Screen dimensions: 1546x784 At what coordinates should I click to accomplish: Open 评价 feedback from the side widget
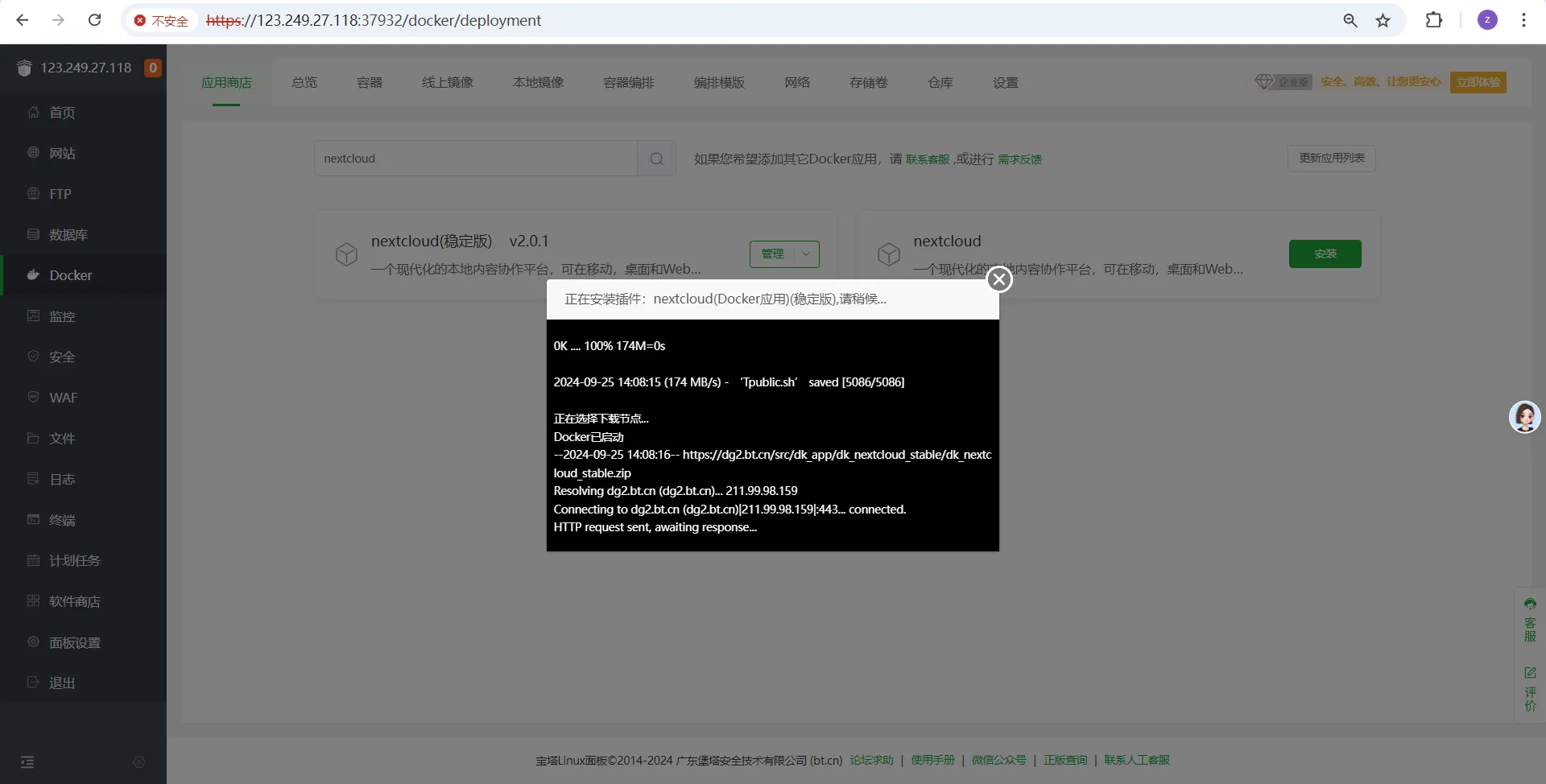[x=1530, y=688]
